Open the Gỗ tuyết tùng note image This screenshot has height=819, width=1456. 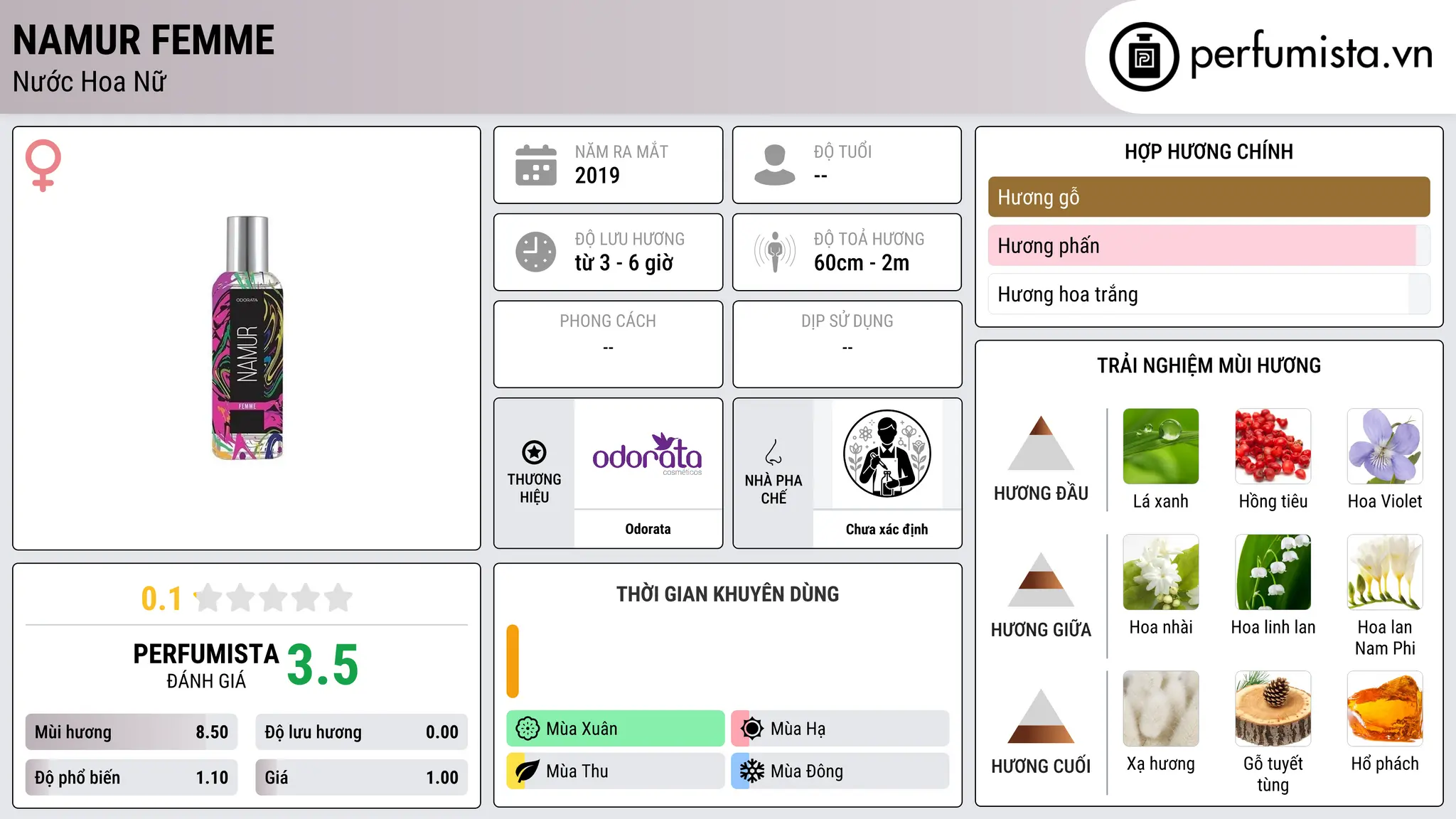tap(1273, 709)
